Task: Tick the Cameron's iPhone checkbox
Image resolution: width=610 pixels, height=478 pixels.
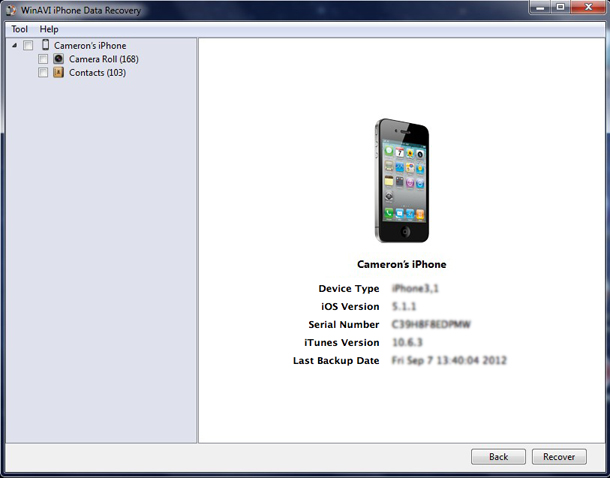Action: click(x=28, y=46)
